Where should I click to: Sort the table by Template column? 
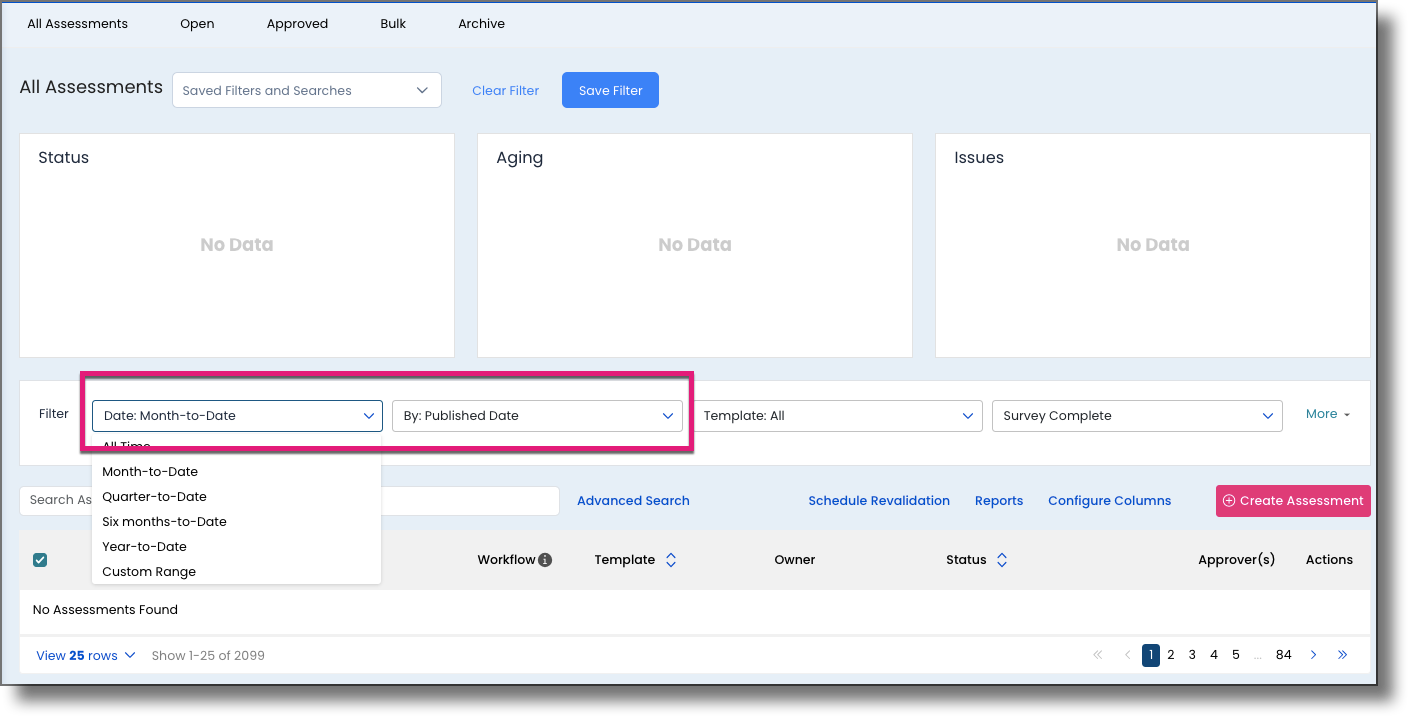click(670, 559)
